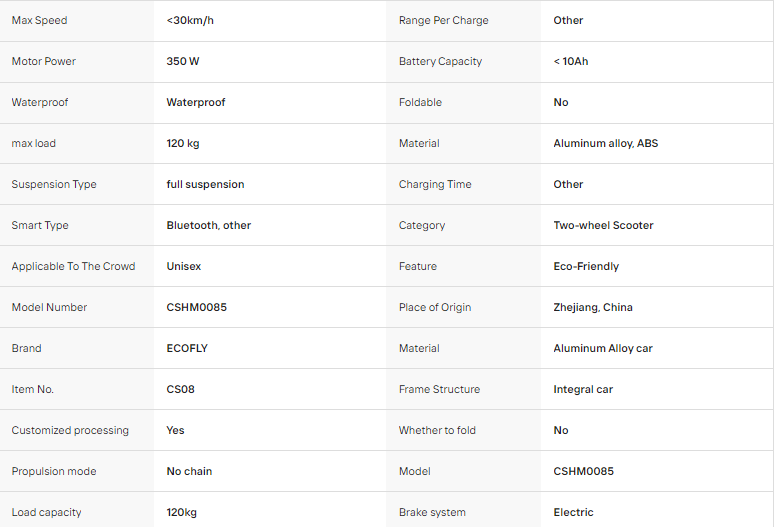Select the Battery Capacity label

tap(440, 61)
